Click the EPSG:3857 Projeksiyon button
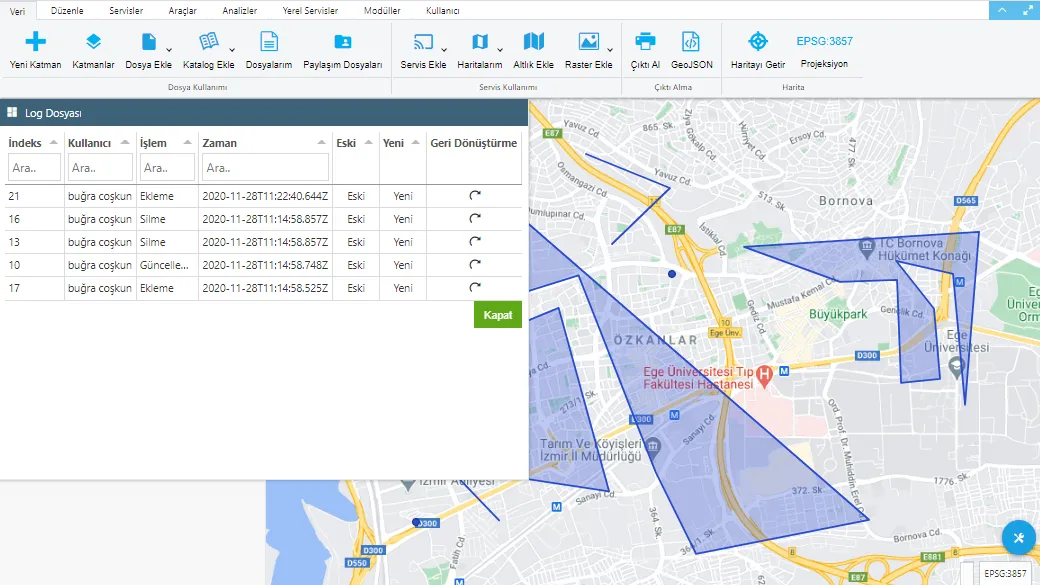 (824, 51)
